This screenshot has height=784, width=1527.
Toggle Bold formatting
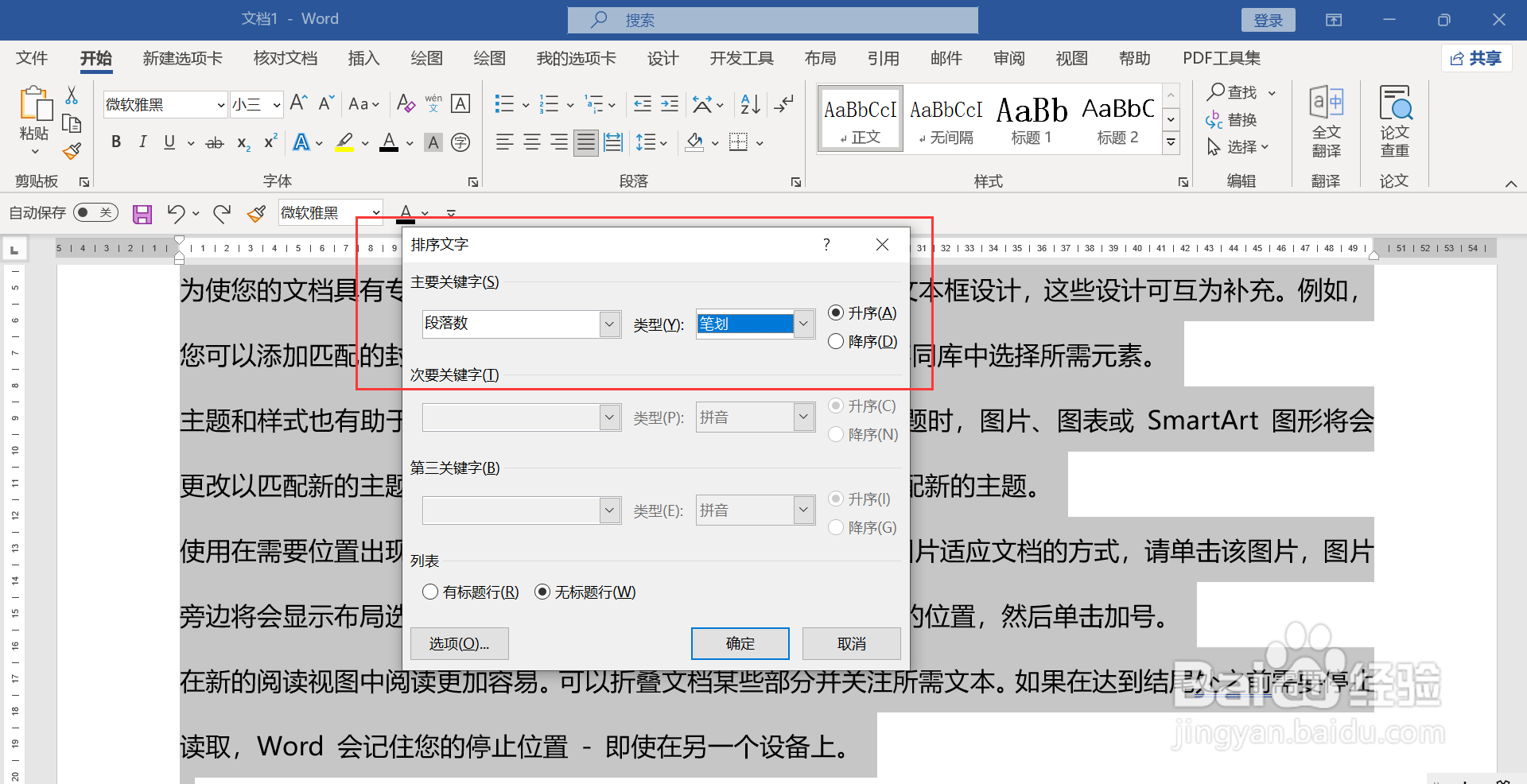click(x=116, y=142)
